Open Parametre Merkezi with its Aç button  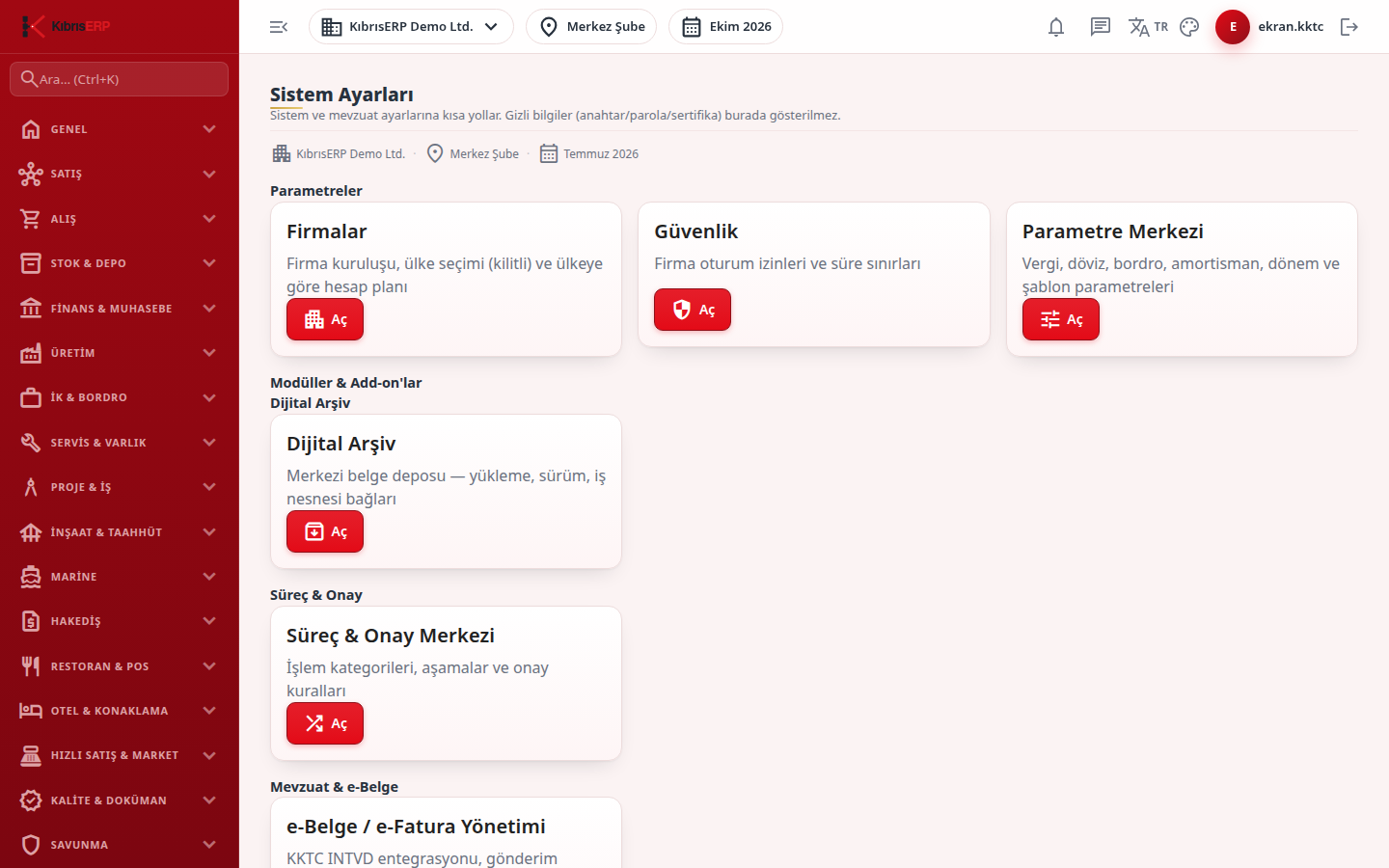[x=1061, y=319]
